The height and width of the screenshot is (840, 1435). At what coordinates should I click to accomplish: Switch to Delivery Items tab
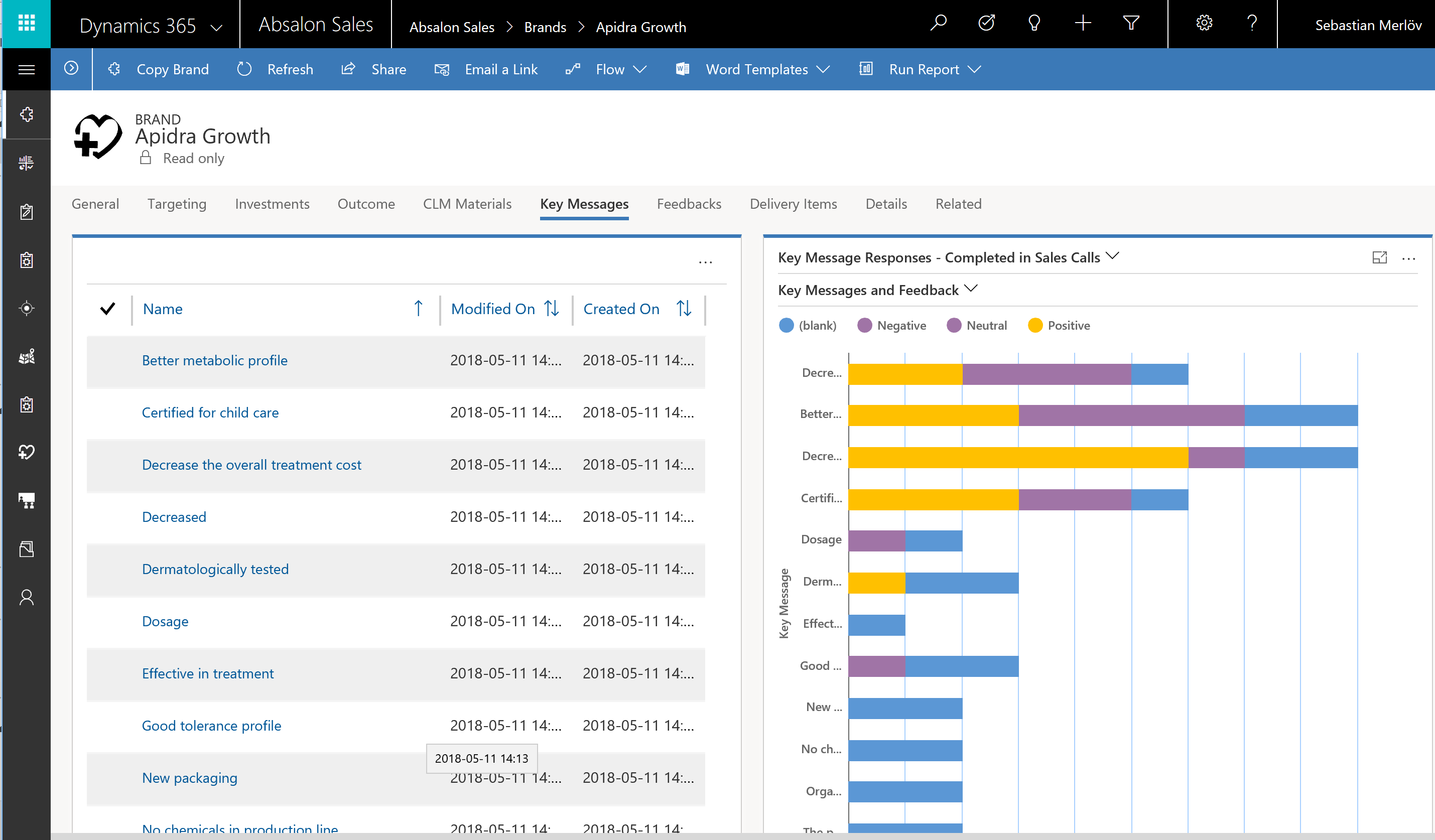[x=793, y=204]
